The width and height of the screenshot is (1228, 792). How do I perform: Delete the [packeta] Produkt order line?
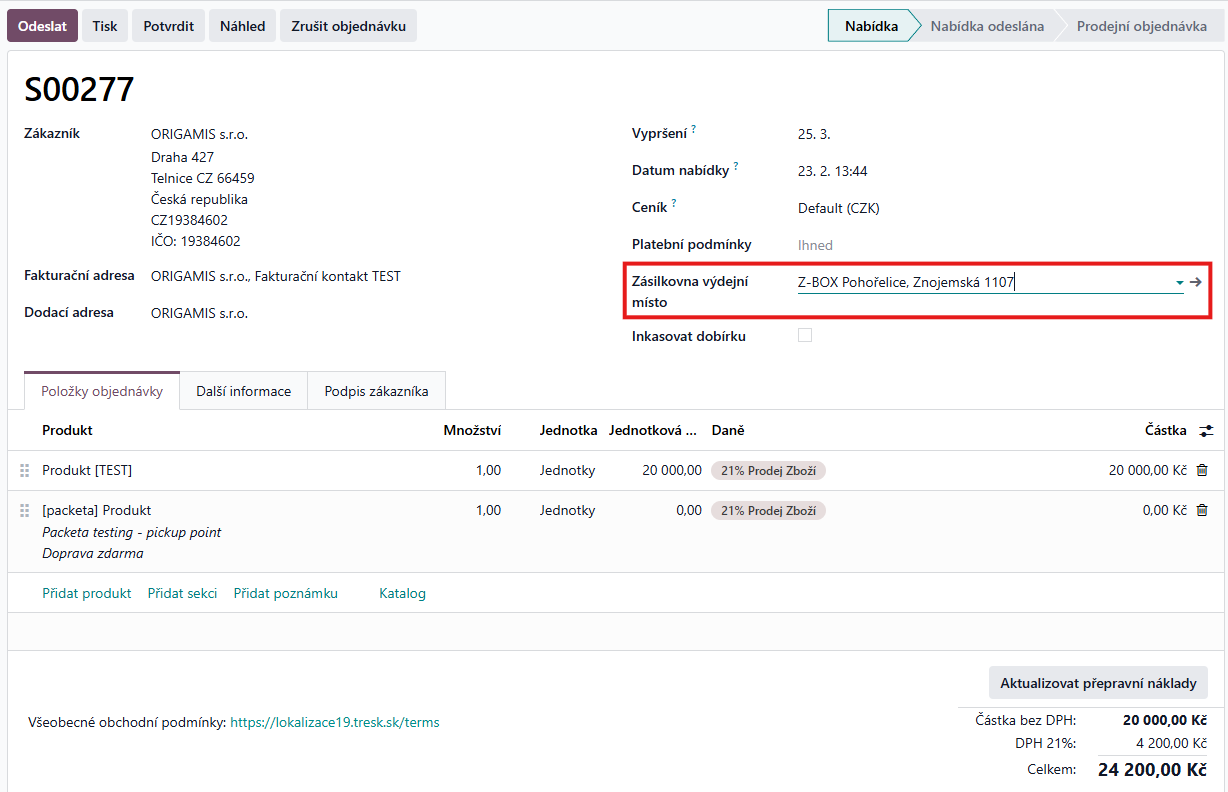1202,510
